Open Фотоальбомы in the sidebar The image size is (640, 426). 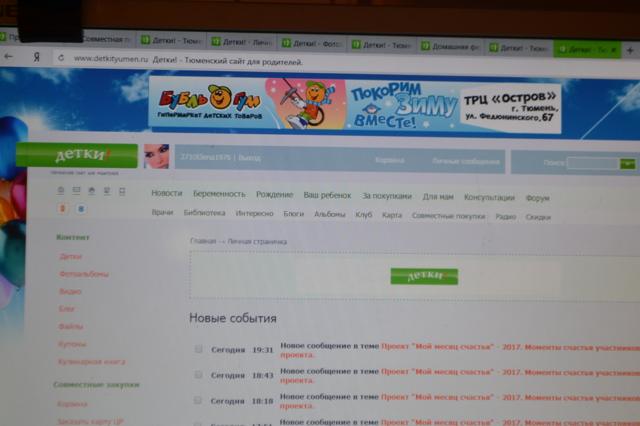pos(83,274)
